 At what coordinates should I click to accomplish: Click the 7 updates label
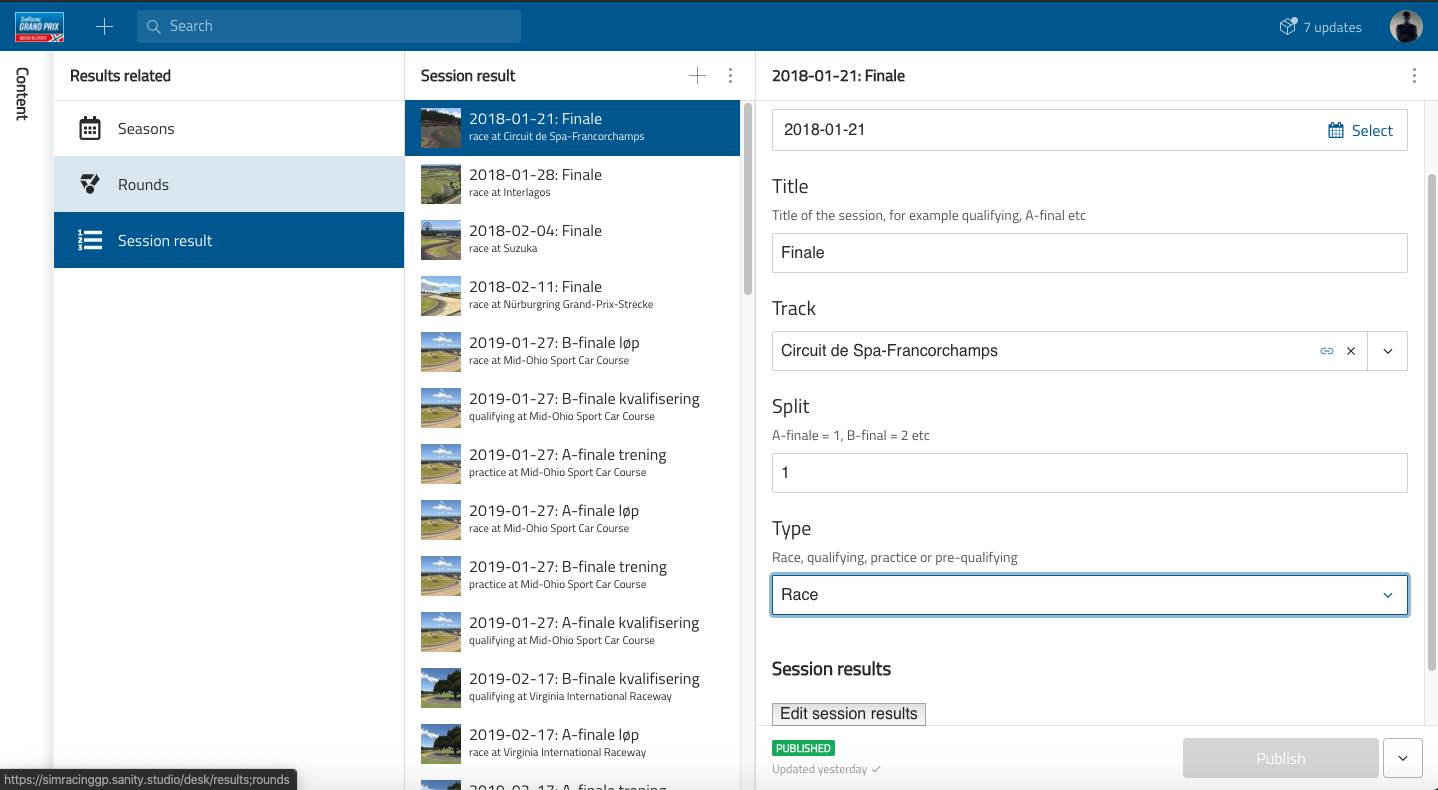pyautogui.click(x=1332, y=27)
